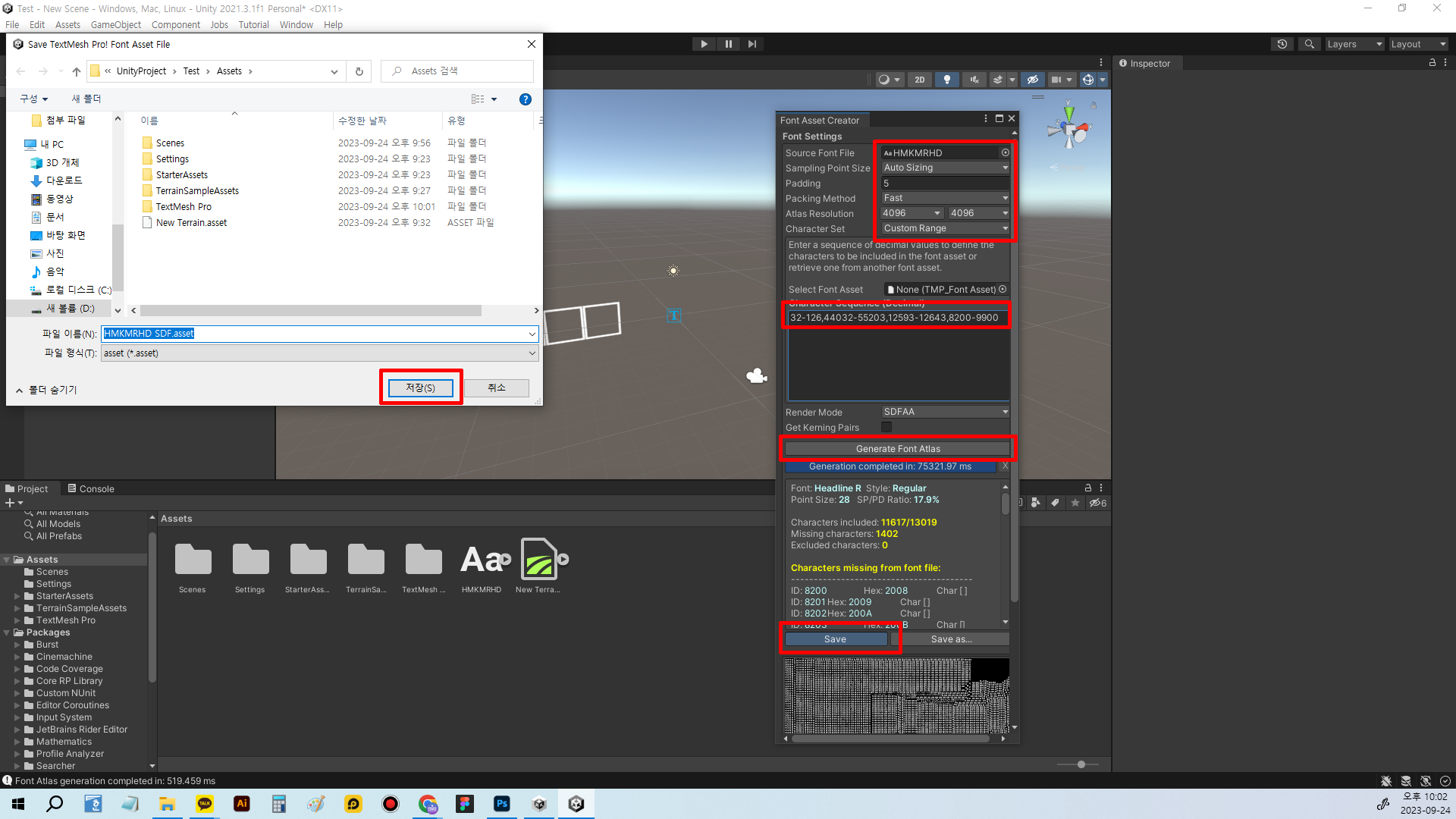Pick the Source Font File object selector
This screenshot has width=1456, height=819.
(x=1005, y=152)
